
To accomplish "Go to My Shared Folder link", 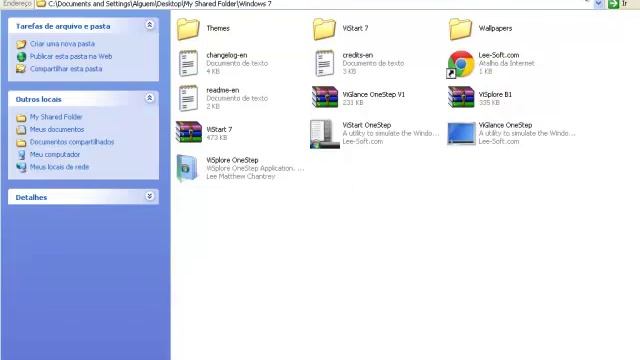I will pyautogui.click(x=56, y=117).
